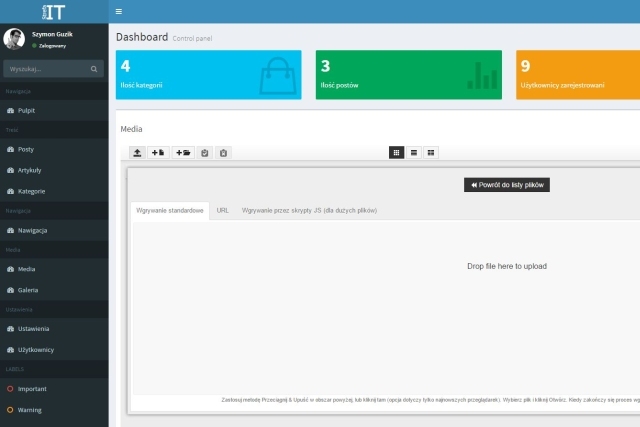Open Użytkownicy zarejestrowani orange card
This screenshot has height=427, width=640.
[x=578, y=75]
